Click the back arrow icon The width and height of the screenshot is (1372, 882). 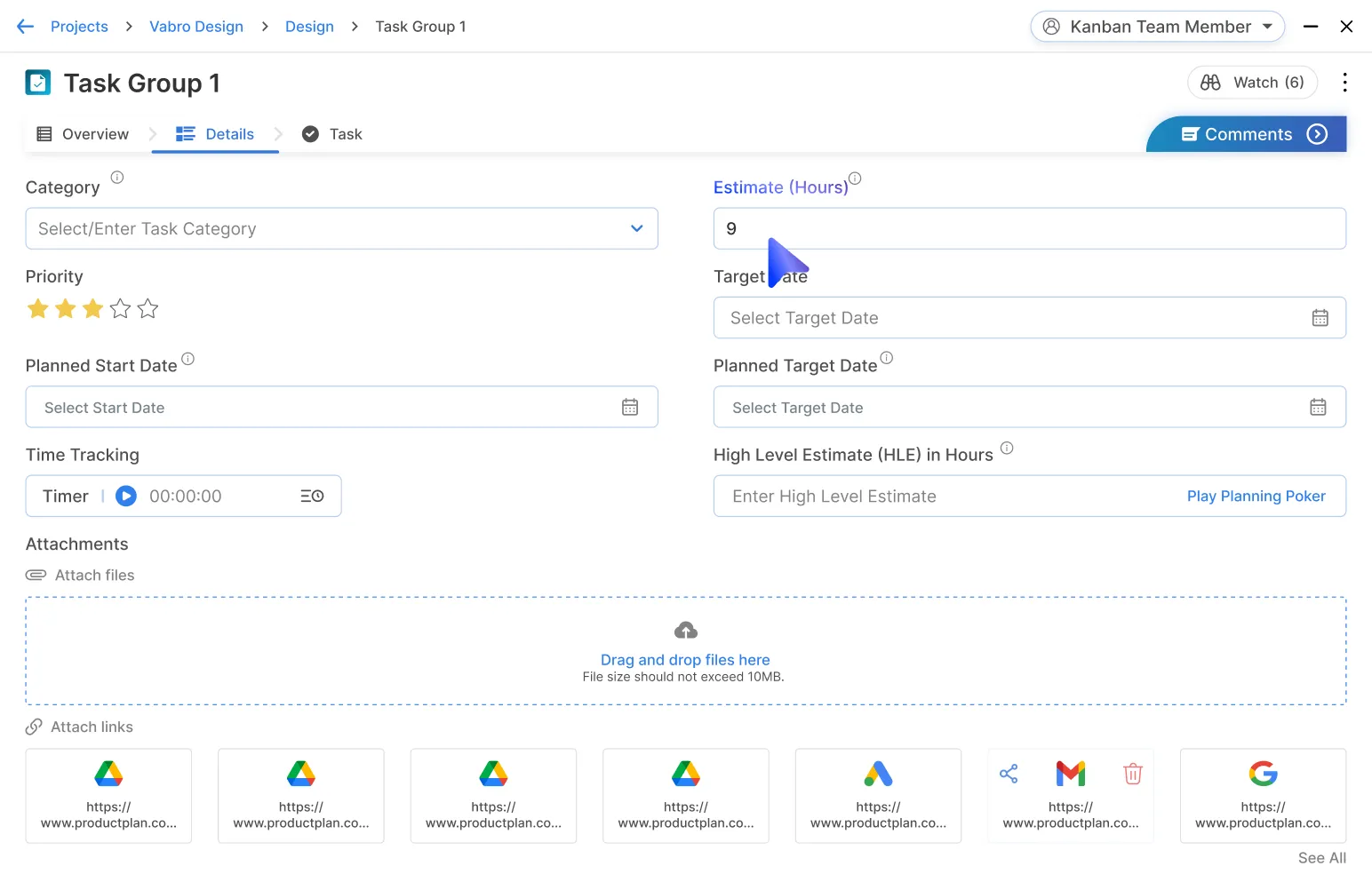click(x=25, y=27)
